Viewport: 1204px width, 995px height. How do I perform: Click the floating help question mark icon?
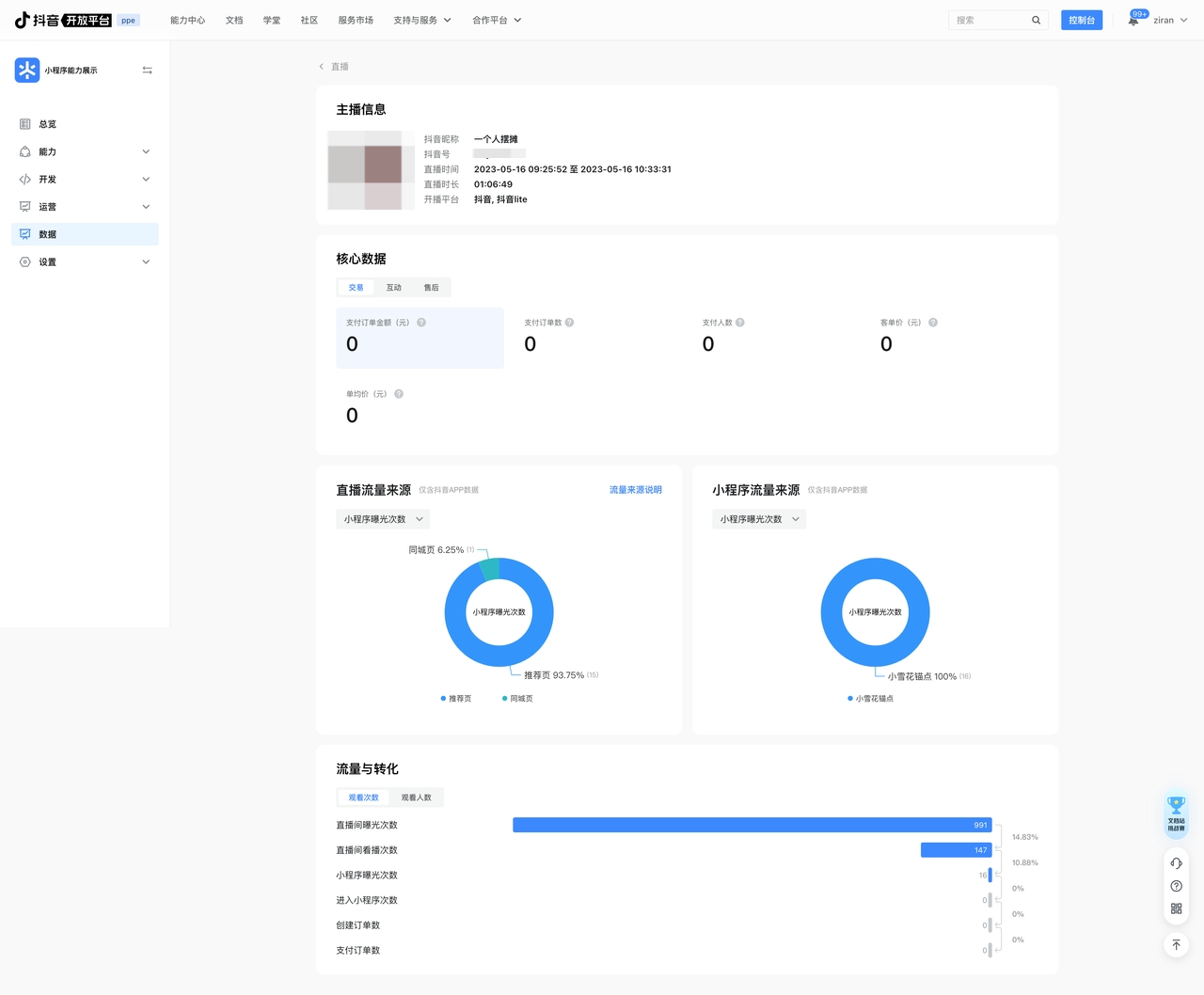[1176, 886]
